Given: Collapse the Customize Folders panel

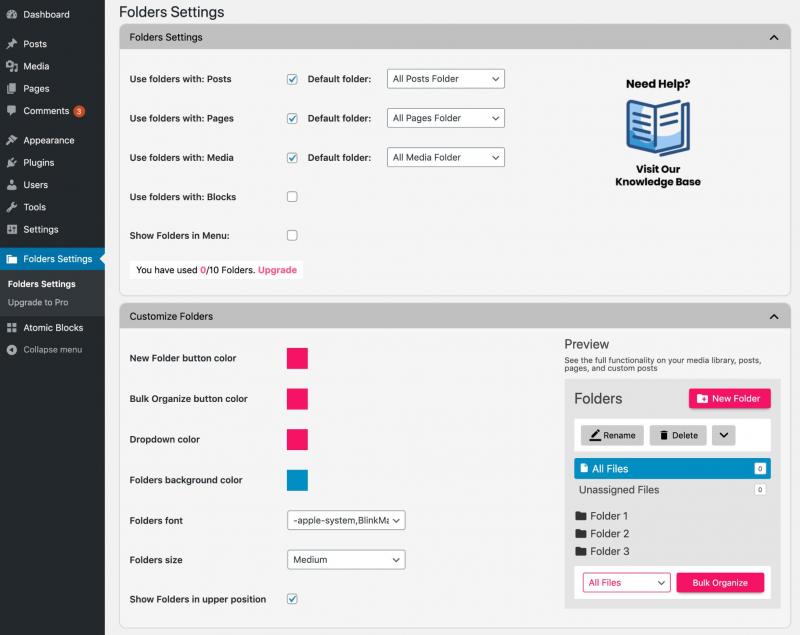Looking at the screenshot, I should coord(773,317).
